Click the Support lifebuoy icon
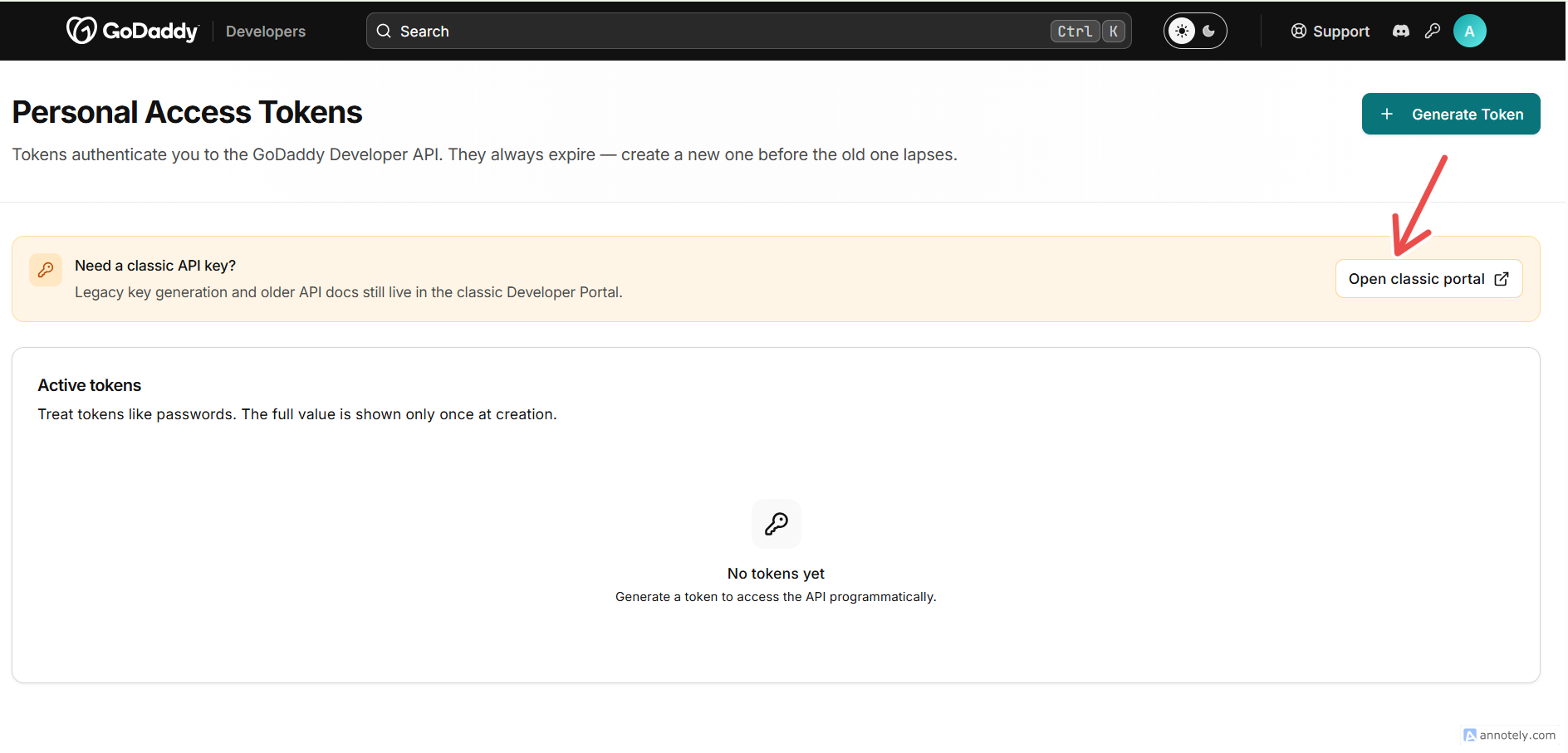This screenshot has width=1568, height=753. pyautogui.click(x=1299, y=31)
